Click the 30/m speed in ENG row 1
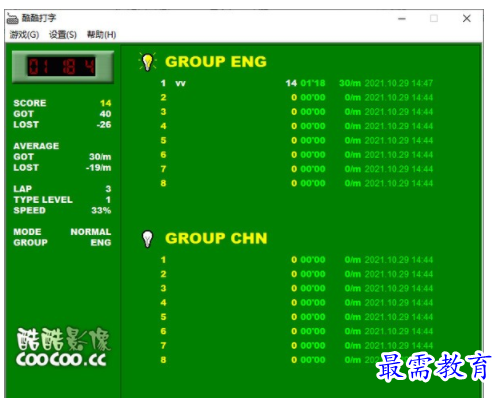The width and height of the screenshot is (500, 398). tap(350, 83)
